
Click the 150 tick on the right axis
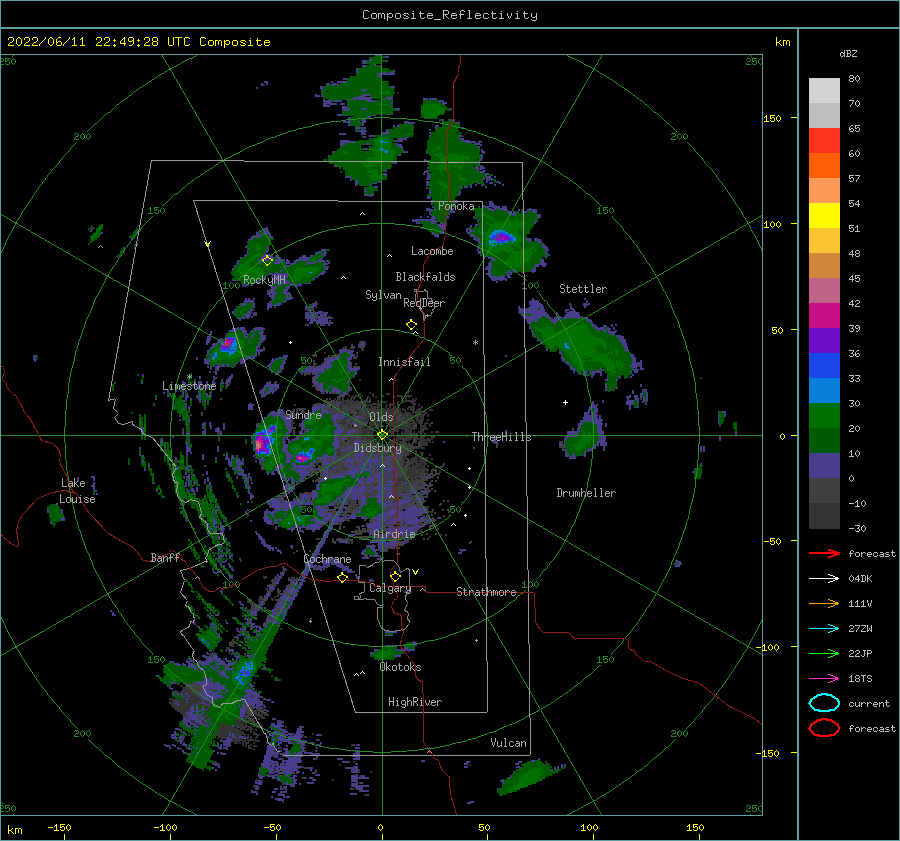[x=772, y=118]
